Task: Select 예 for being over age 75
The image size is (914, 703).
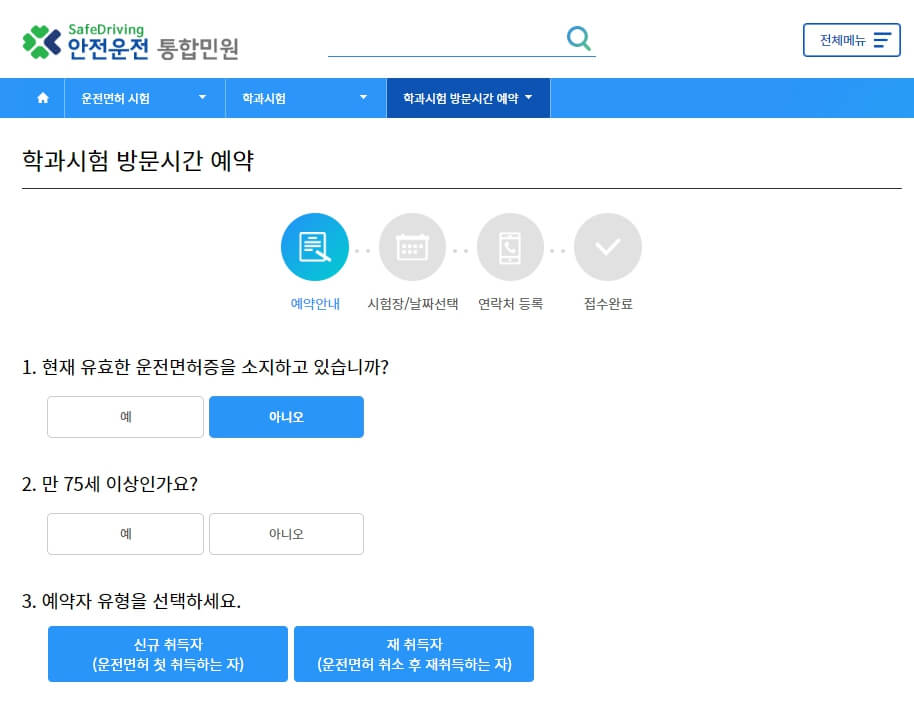Action: tap(124, 534)
